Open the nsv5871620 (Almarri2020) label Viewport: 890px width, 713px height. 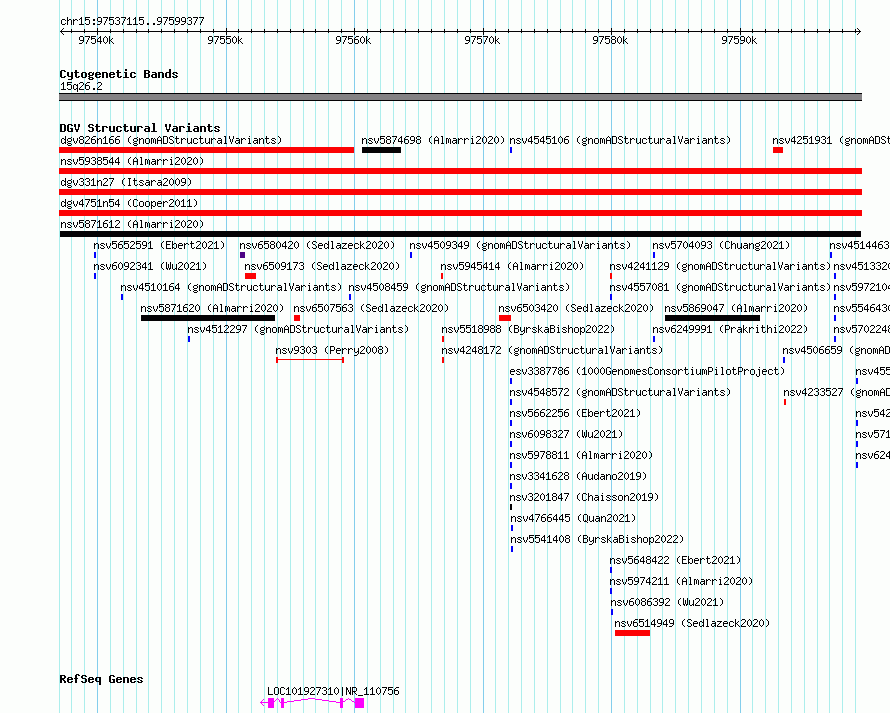(x=212, y=308)
